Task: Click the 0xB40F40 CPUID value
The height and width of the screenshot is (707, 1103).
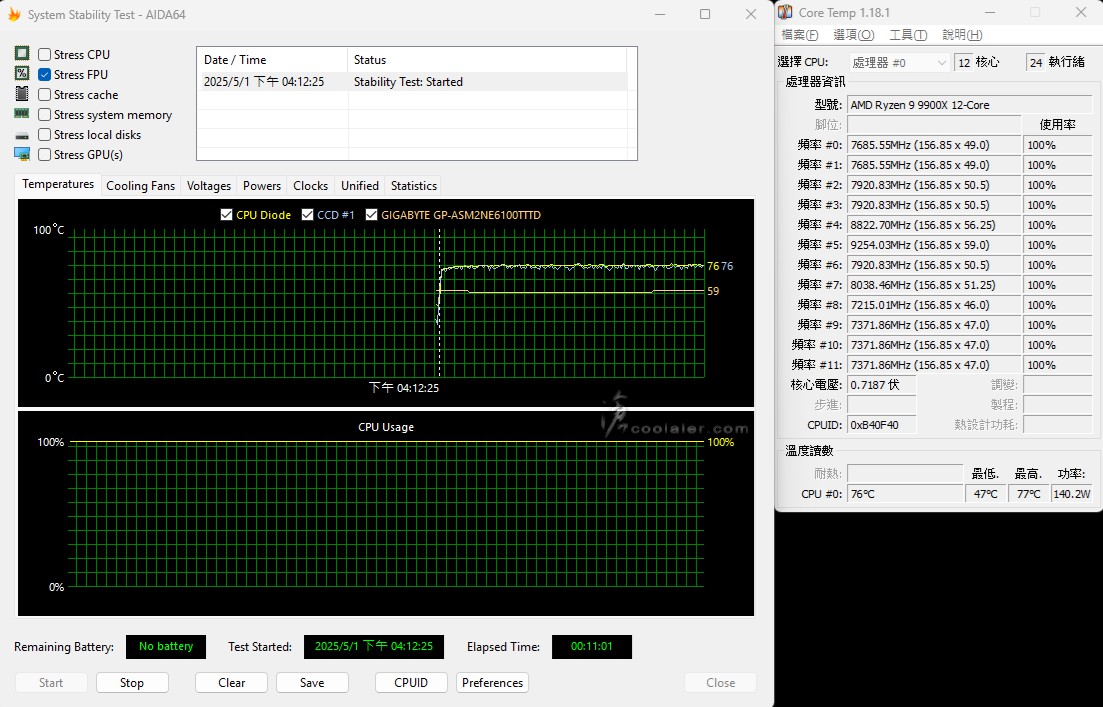Action: coord(881,425)
